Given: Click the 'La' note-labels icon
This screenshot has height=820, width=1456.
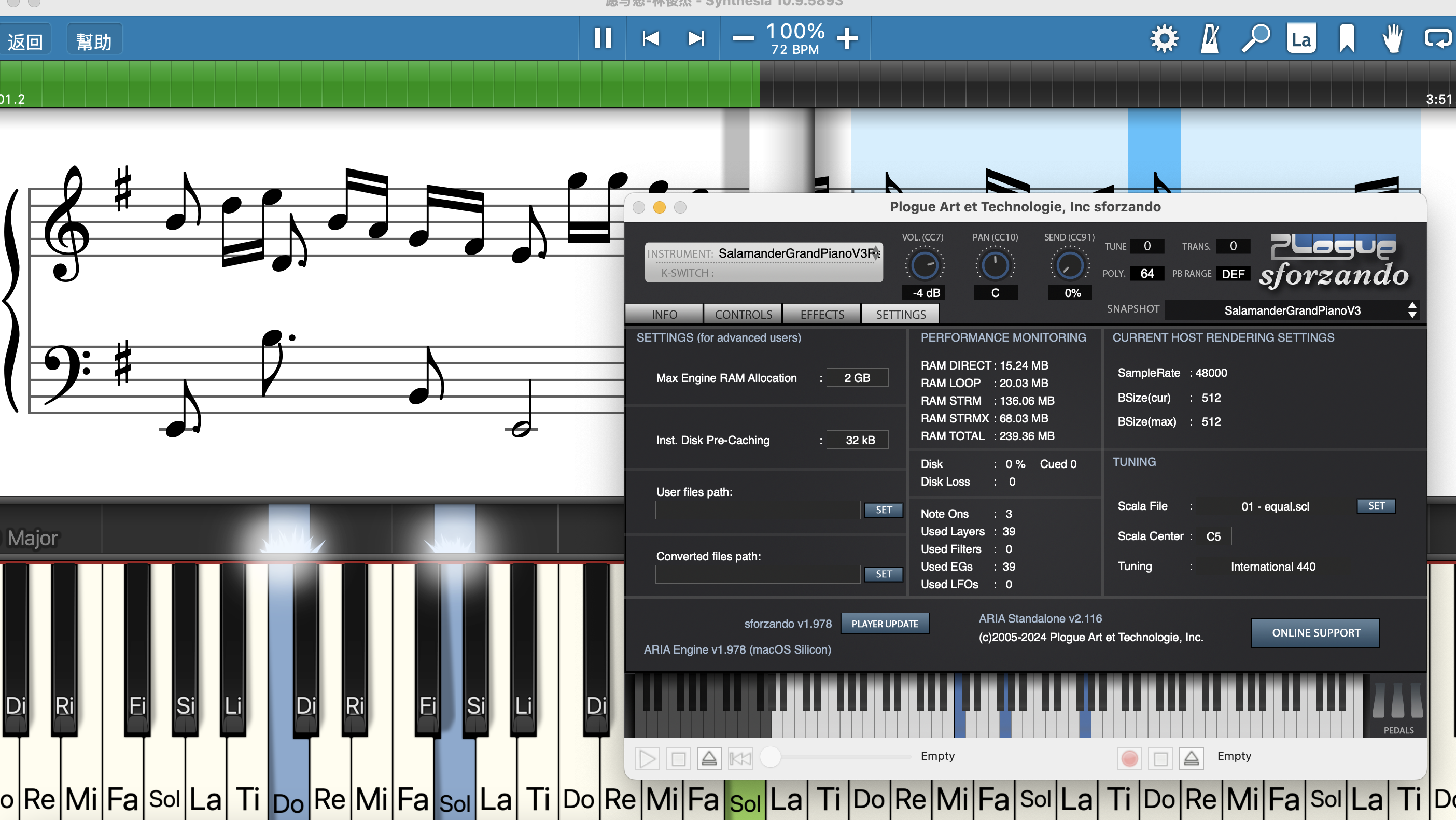Looking at the screenshot, I should pos(1301,38).
